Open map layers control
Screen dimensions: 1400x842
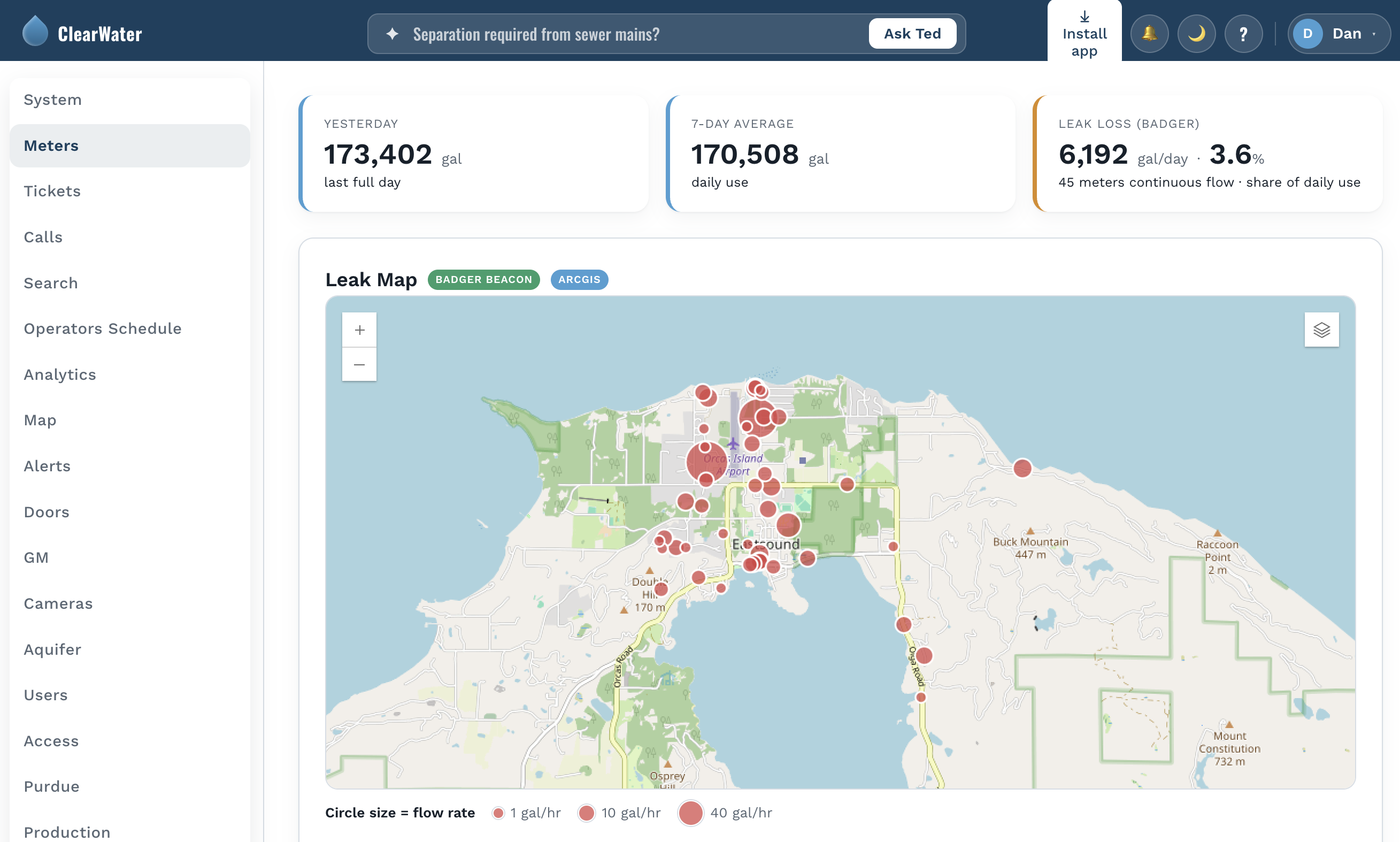click(x=1321, y=330)
